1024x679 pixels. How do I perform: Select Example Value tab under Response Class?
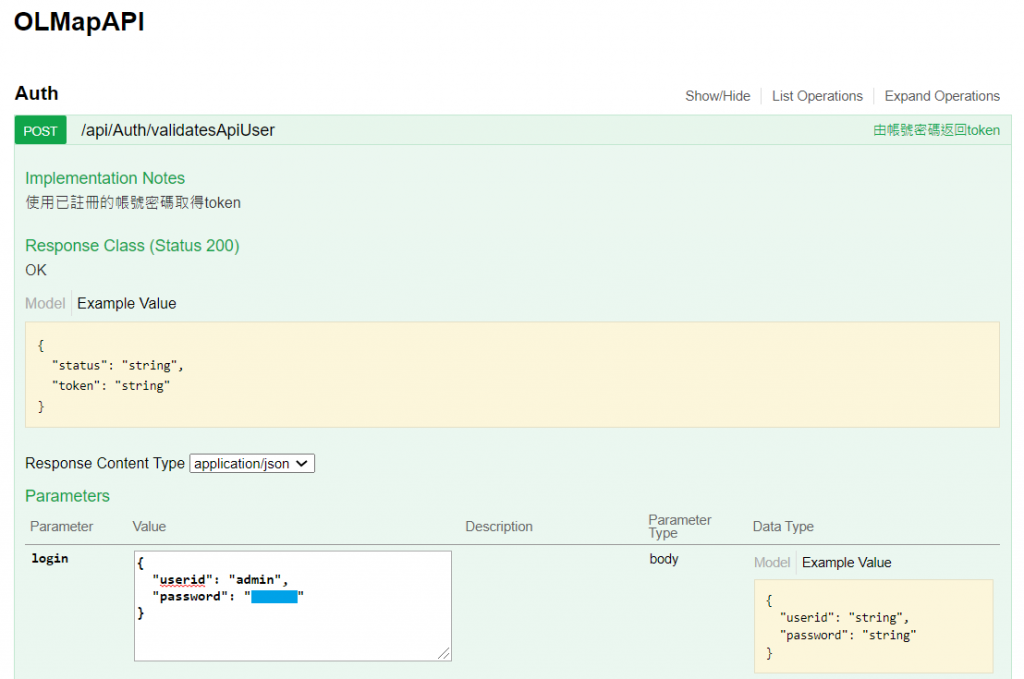click(x=127, y=303)
